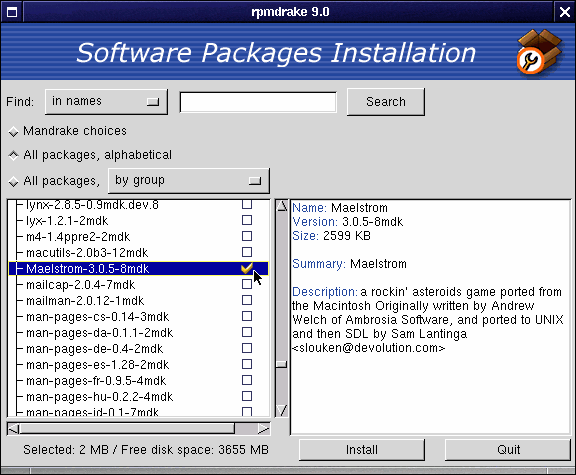Click the horizontal scroll right arrow
576x475 pixels.
pos(264,429)
